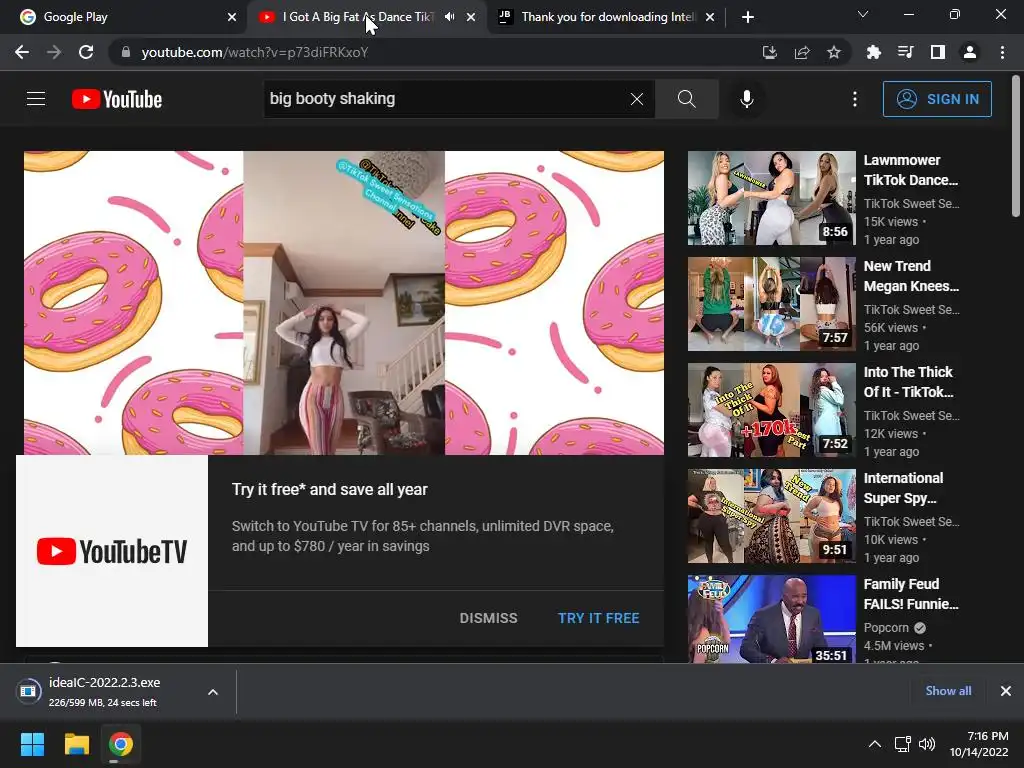Click the SIGN IN button
This screenshot has height=768, width=1024.
[x=937, y=99]
